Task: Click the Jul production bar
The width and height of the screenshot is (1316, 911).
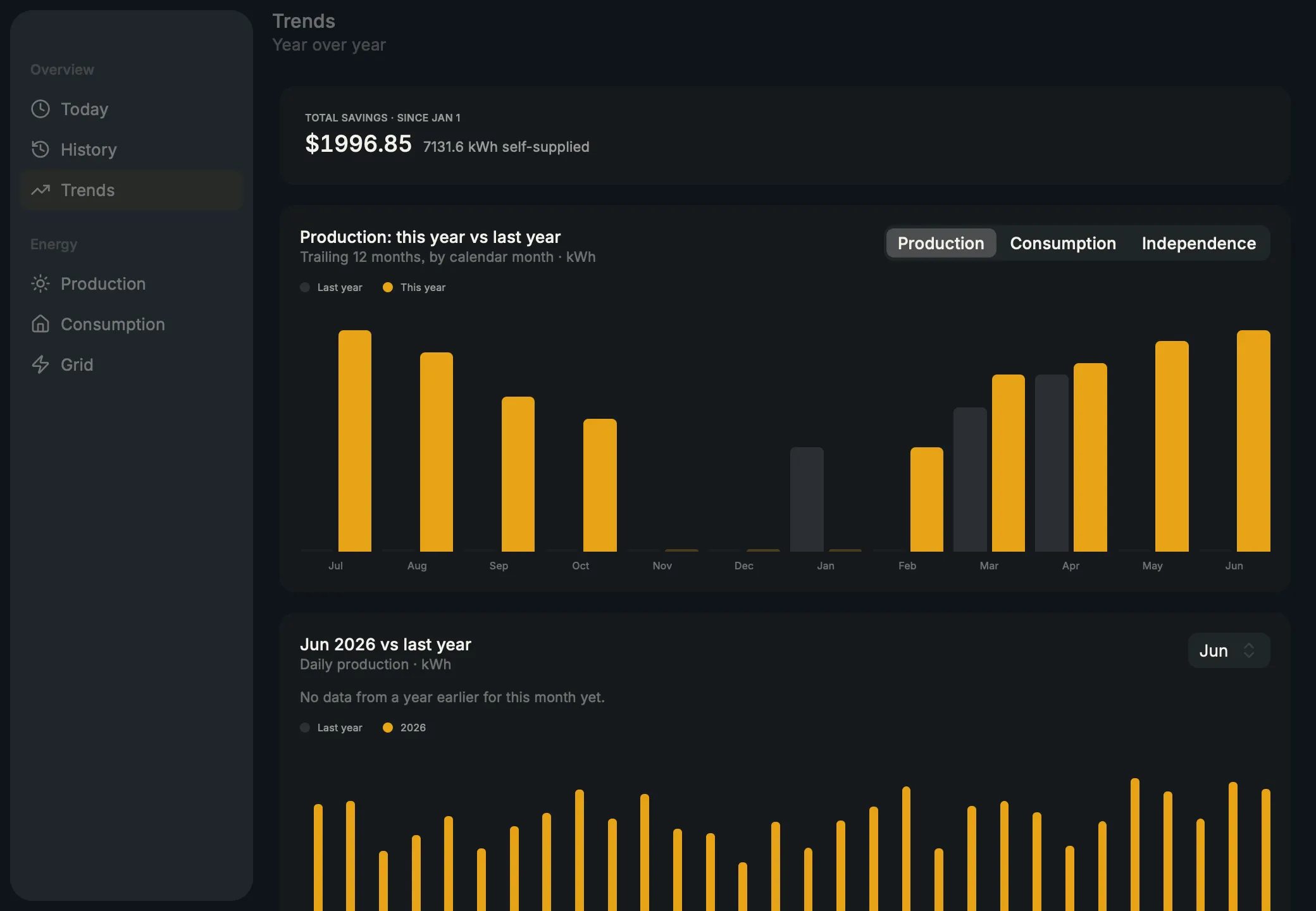Action: 355,441
